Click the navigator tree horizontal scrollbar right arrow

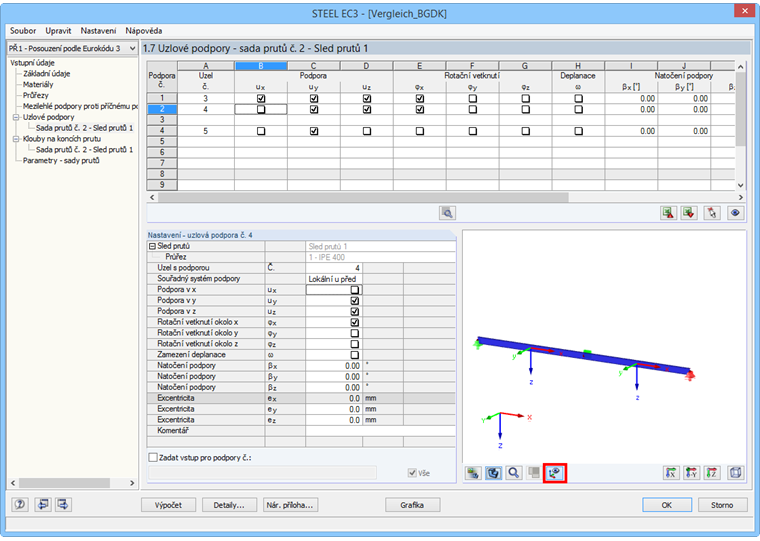point(132,483)
